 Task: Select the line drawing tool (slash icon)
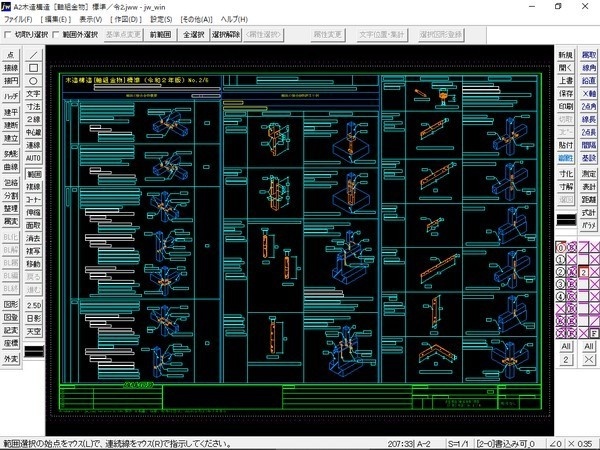pyautogui.click(x=33, y=55)
